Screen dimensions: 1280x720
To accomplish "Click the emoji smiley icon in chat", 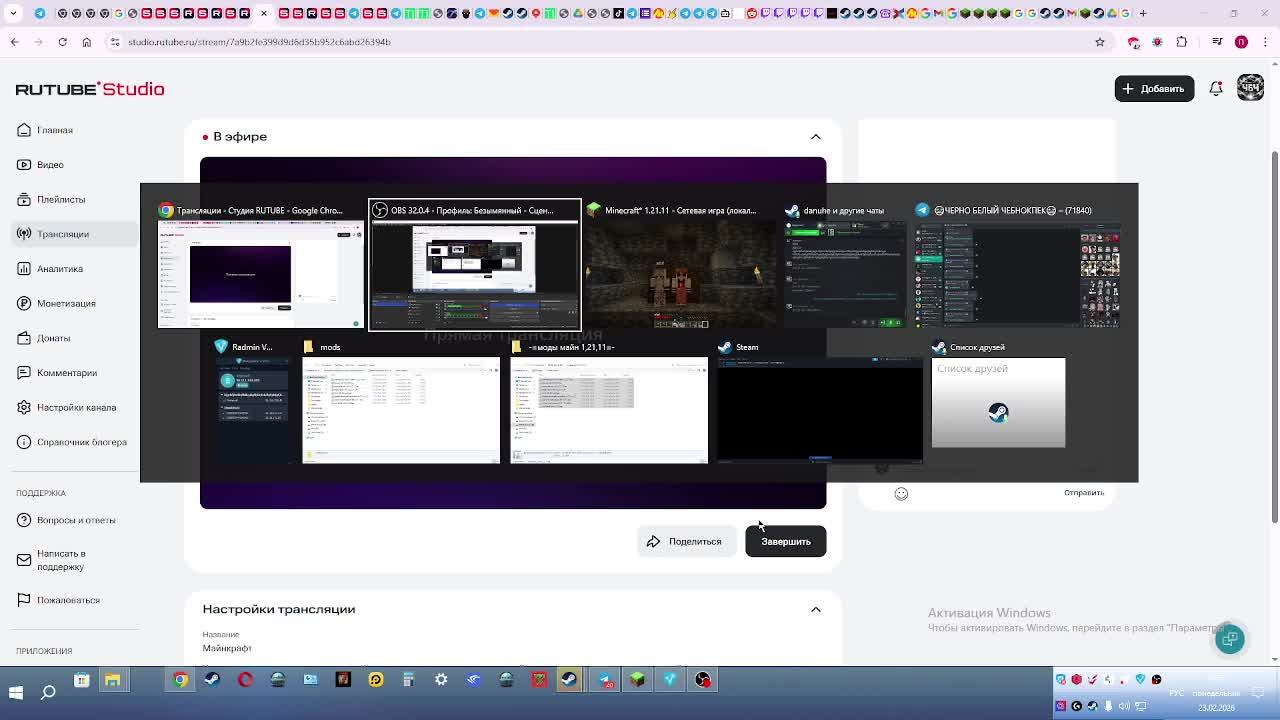I will click(901, 493).
